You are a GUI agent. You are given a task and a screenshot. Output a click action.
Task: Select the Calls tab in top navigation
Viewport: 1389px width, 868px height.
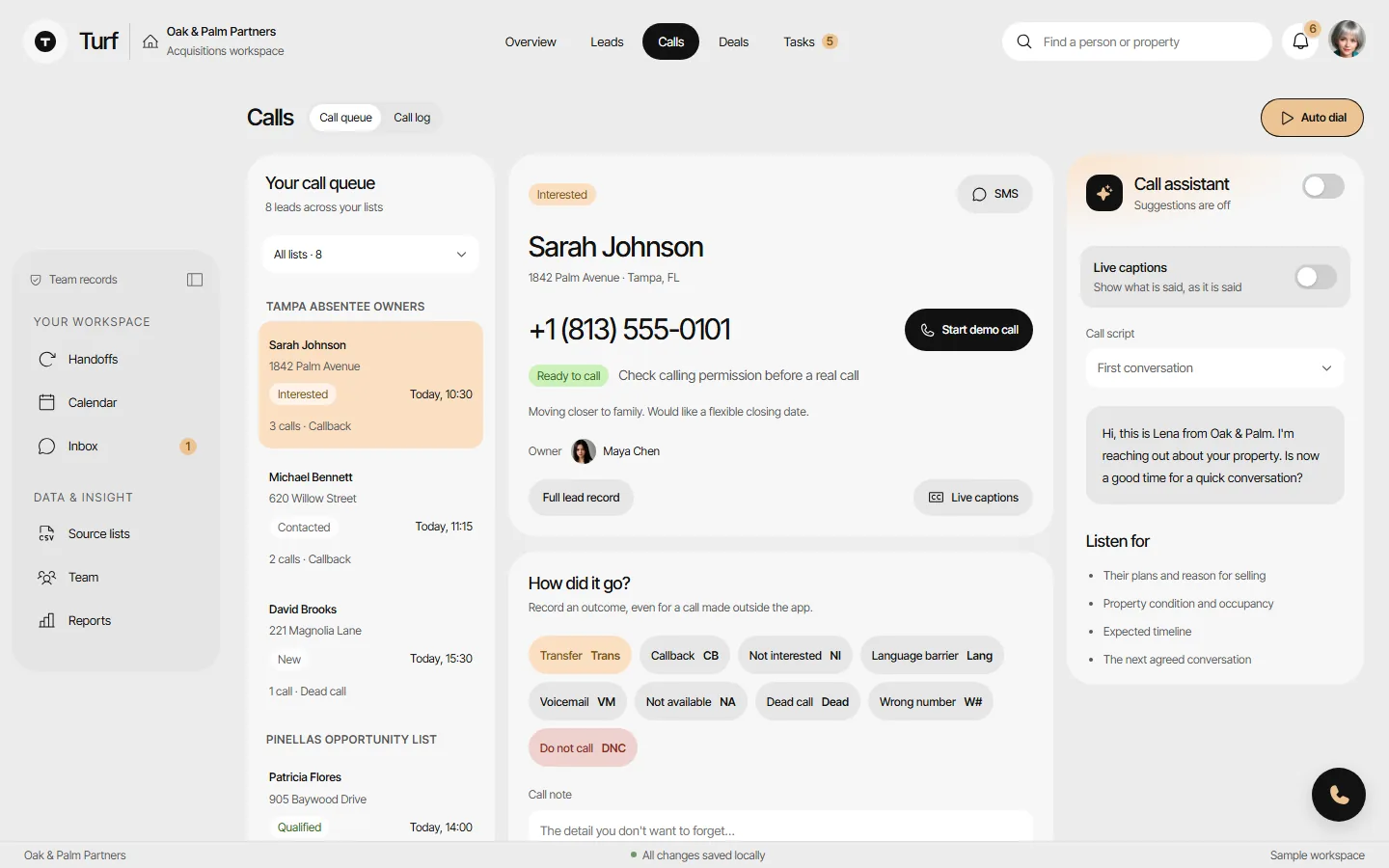pos(670,41)
